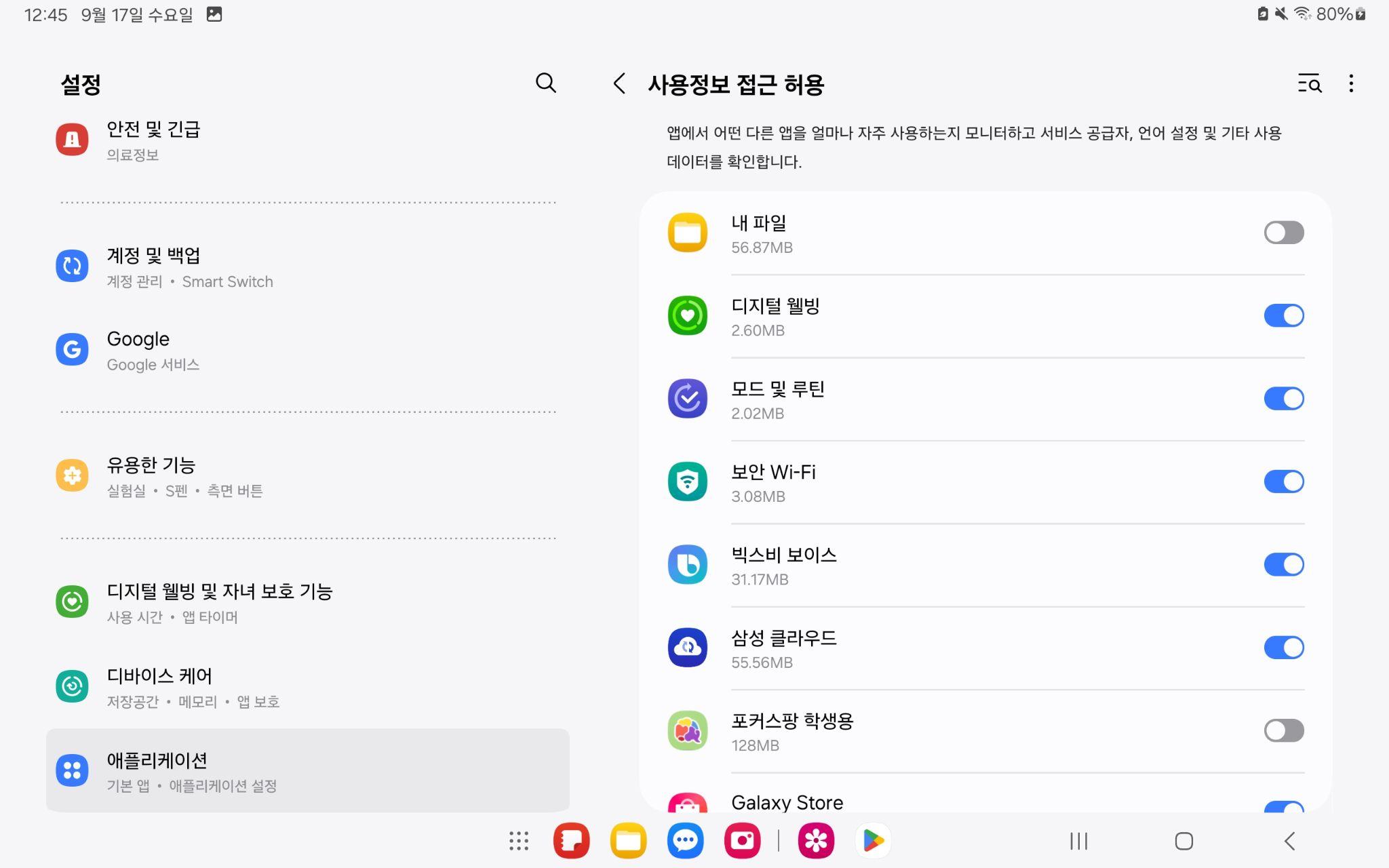1389x868 pixels.
Task: Enable the 포커스팡 학생용 toggle
Action: pos(1283,731)
